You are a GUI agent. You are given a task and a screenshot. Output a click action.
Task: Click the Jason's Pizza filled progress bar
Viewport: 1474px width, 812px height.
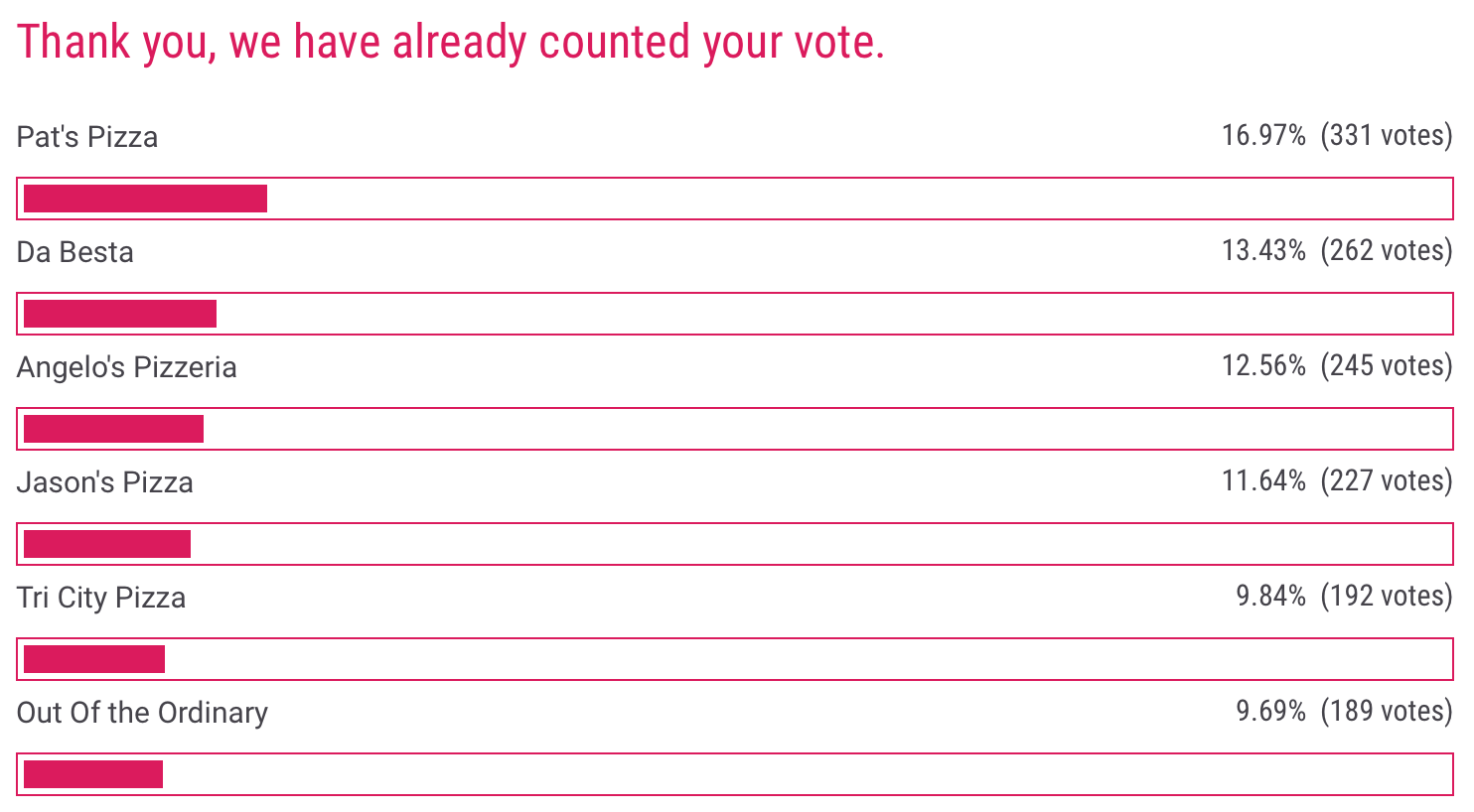click(x=107, y=544)
